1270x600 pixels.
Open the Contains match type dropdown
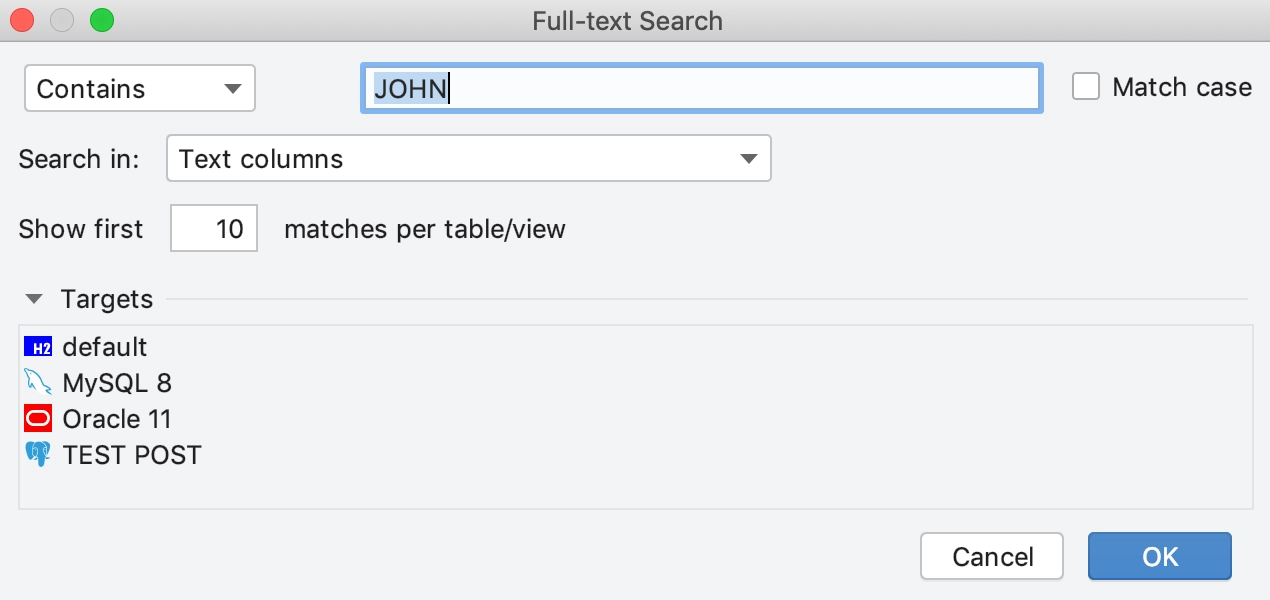point(140,88)
